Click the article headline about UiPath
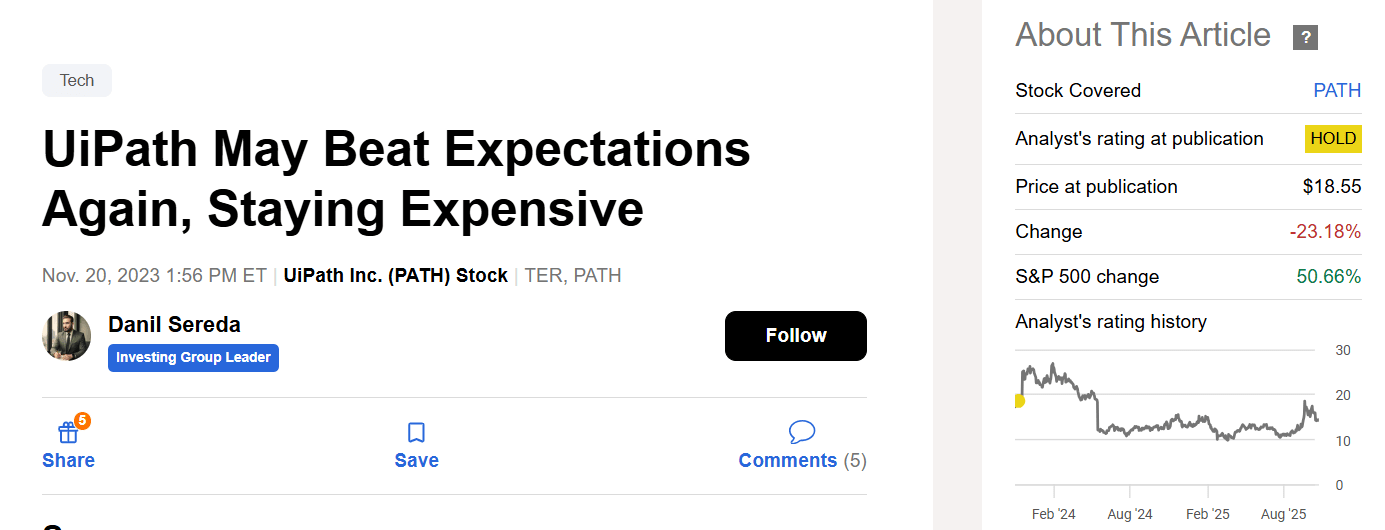Viewport: 1385px width, 530px height. (396, 180)
